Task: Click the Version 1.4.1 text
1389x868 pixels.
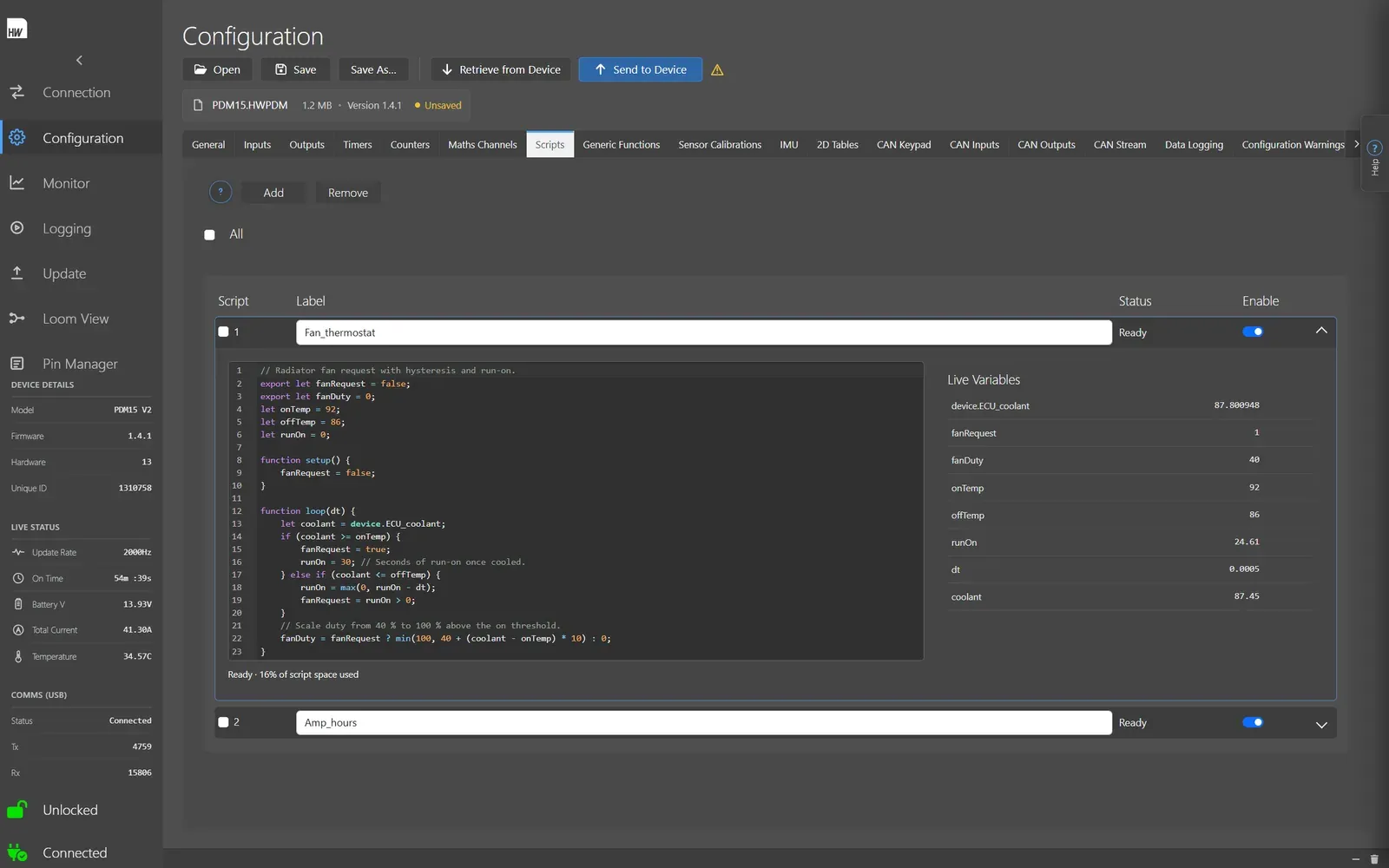Action: point(374,106)
